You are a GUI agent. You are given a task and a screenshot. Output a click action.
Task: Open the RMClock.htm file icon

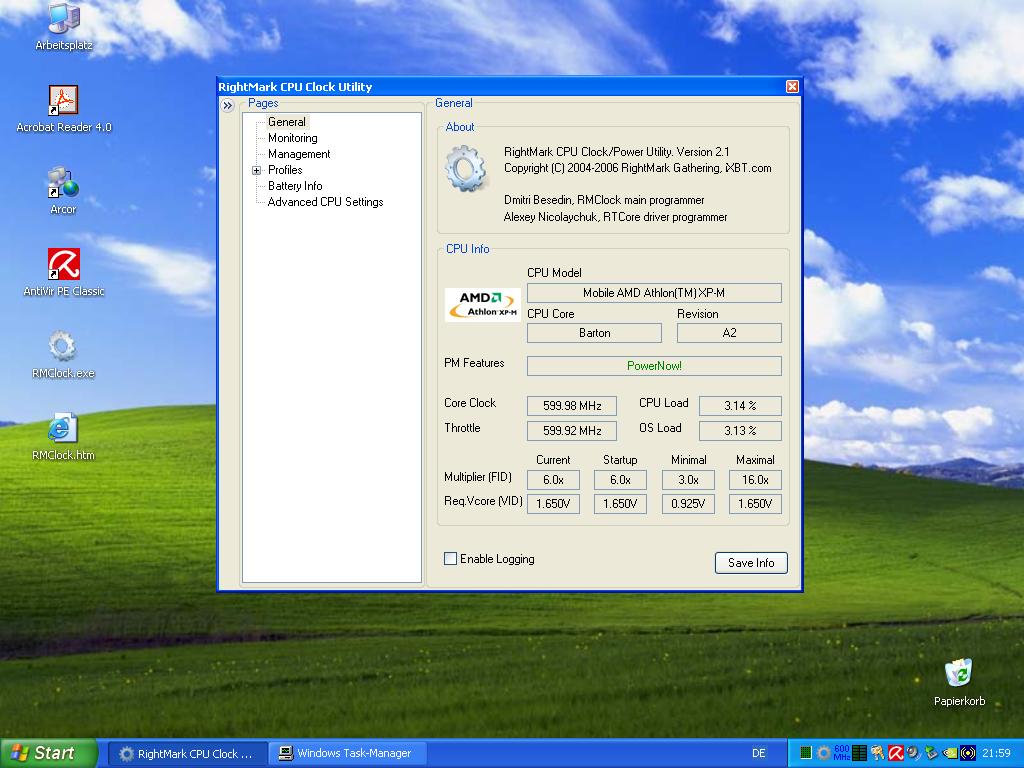[x=63, y=429]
